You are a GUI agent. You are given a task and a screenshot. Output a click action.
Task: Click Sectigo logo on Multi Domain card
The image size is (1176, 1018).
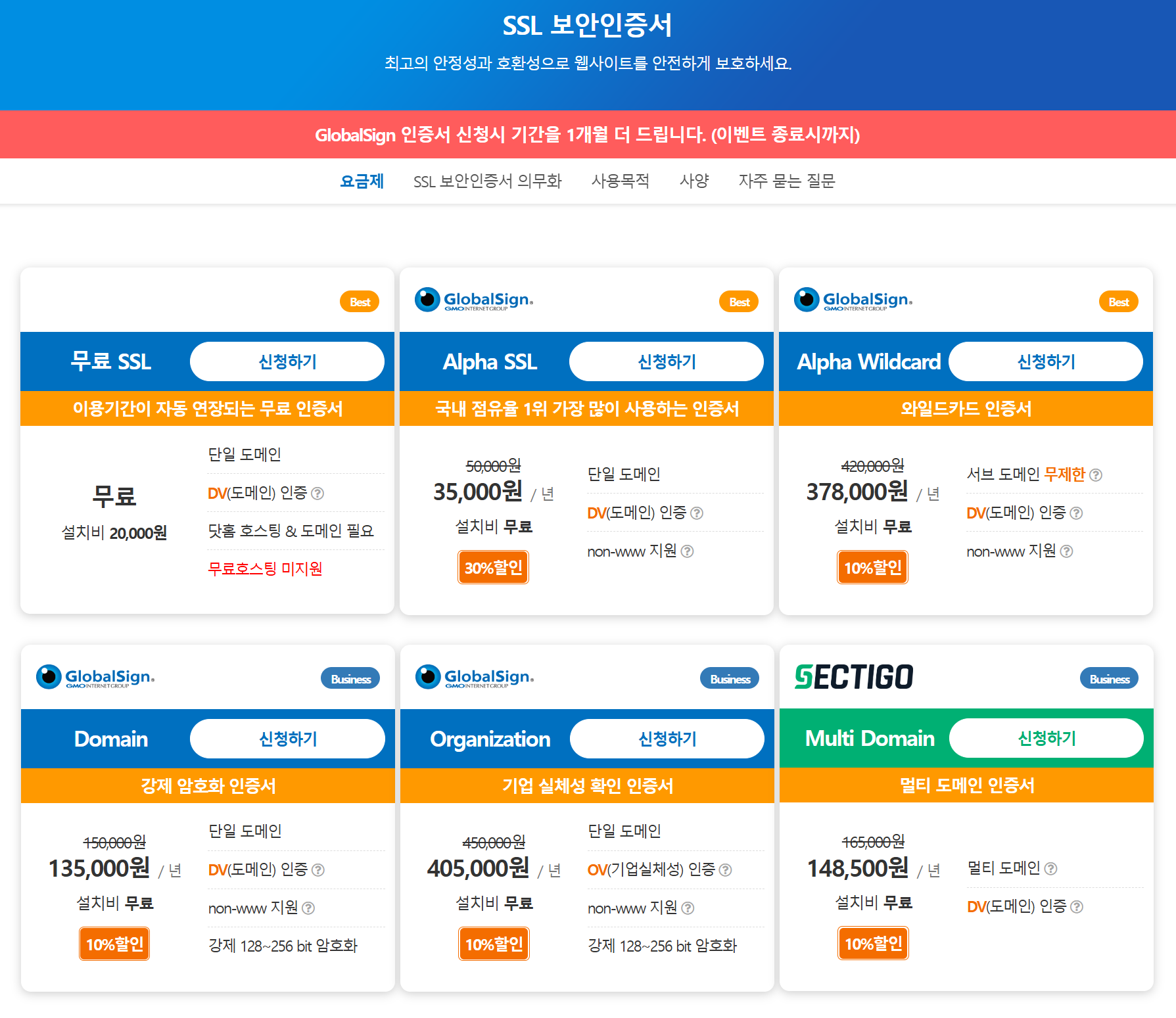pos(854,677)
